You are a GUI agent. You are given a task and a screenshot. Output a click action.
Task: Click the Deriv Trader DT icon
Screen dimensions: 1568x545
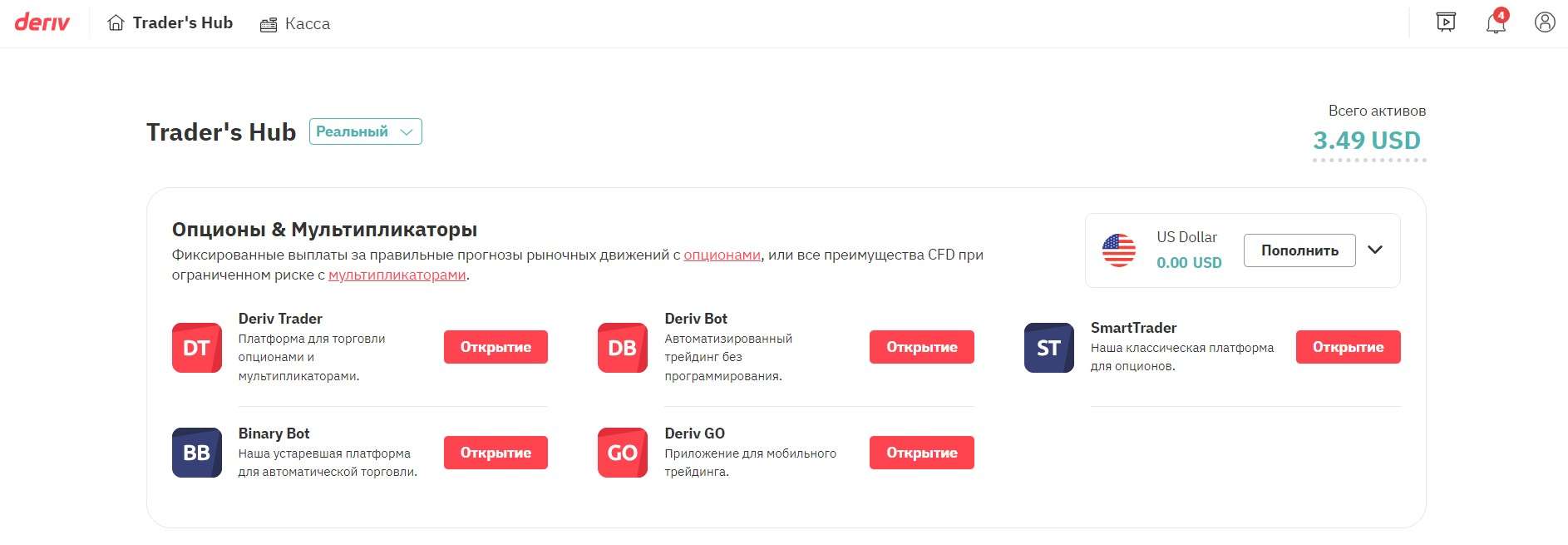pos(197,348)
